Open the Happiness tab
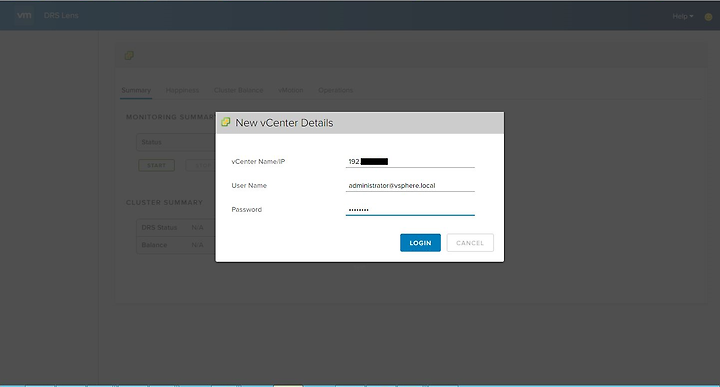The height and width of the screenshot is (387, 720). (182, 90)
